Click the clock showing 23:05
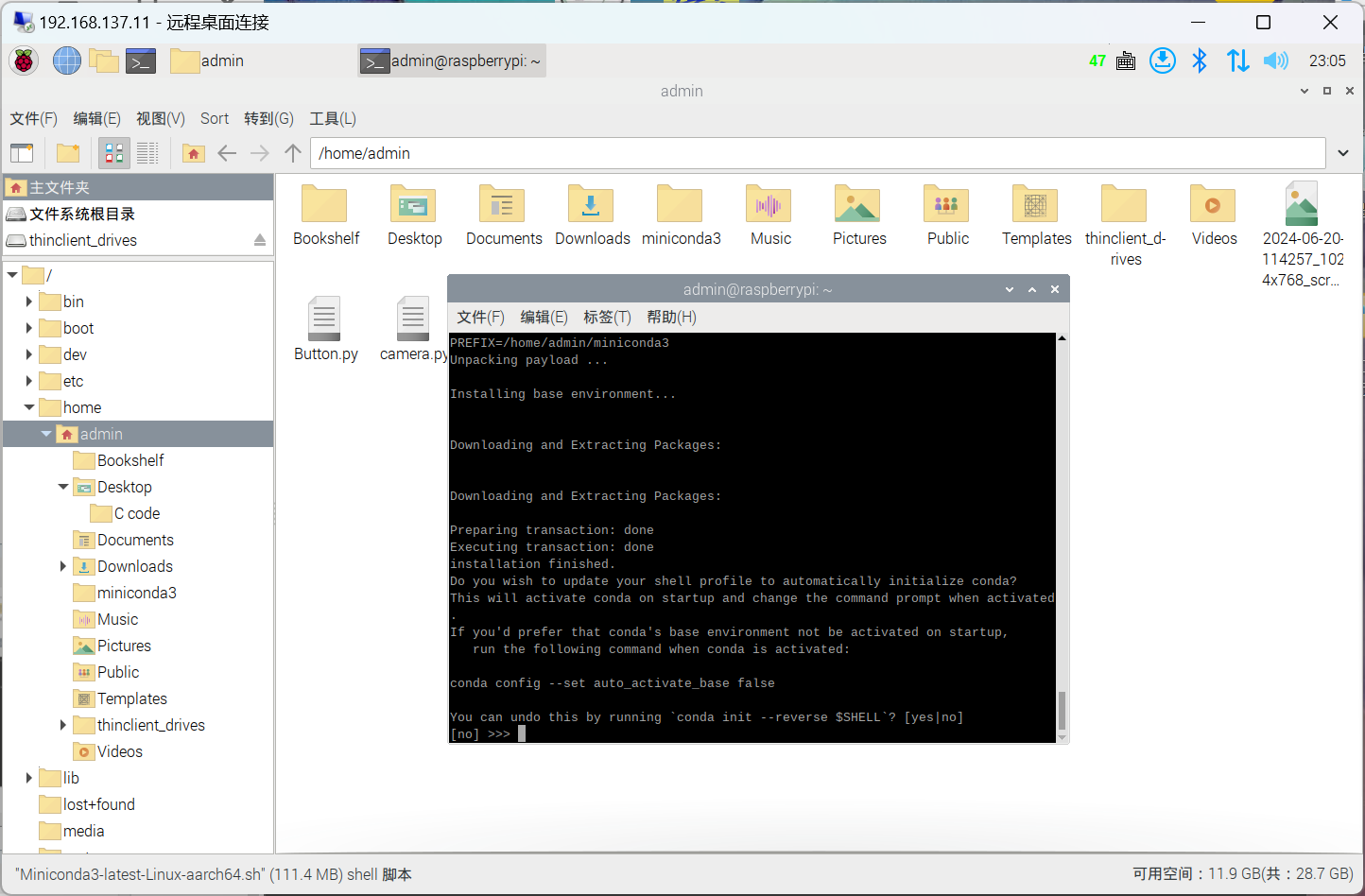1365x896 pixels. (x=1327, y=60)
